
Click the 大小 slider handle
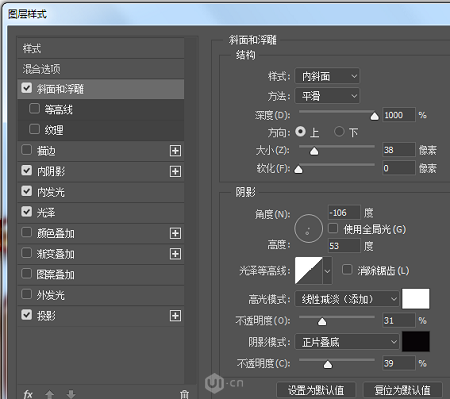click(314, 152)
